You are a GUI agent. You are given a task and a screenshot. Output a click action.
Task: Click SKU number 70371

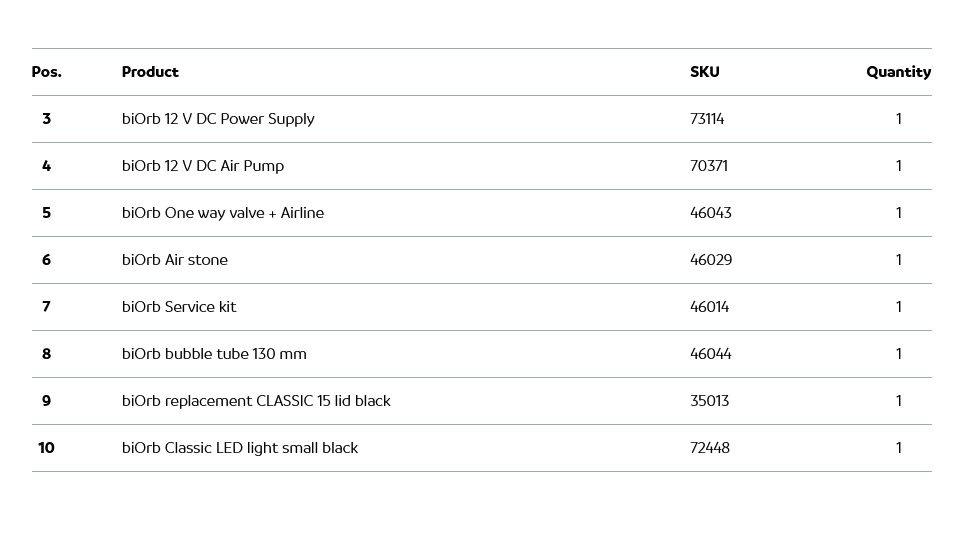(709, 166)
